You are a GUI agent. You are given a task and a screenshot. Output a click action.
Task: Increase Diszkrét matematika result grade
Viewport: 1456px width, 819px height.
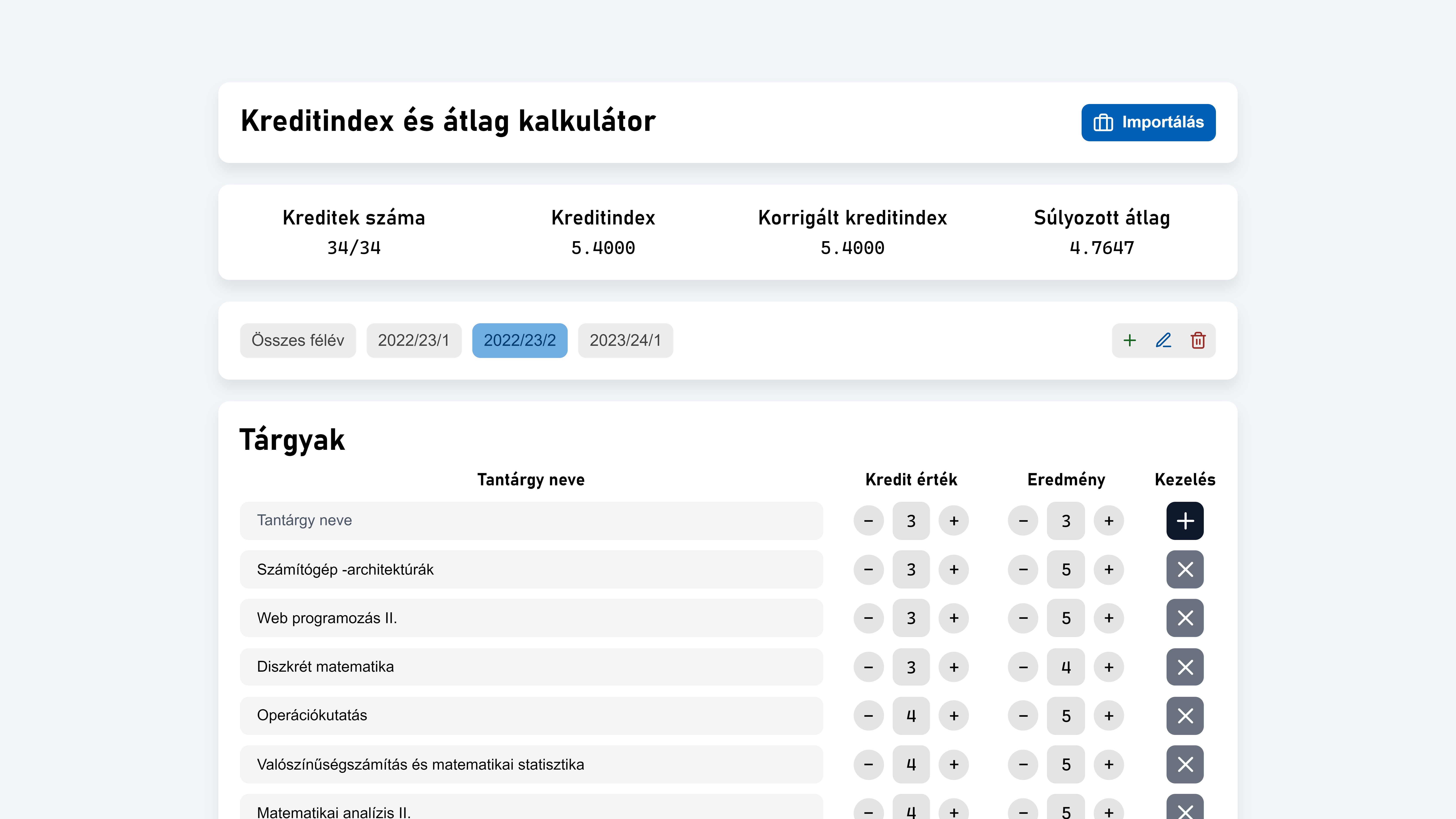tap(1108, 667)
